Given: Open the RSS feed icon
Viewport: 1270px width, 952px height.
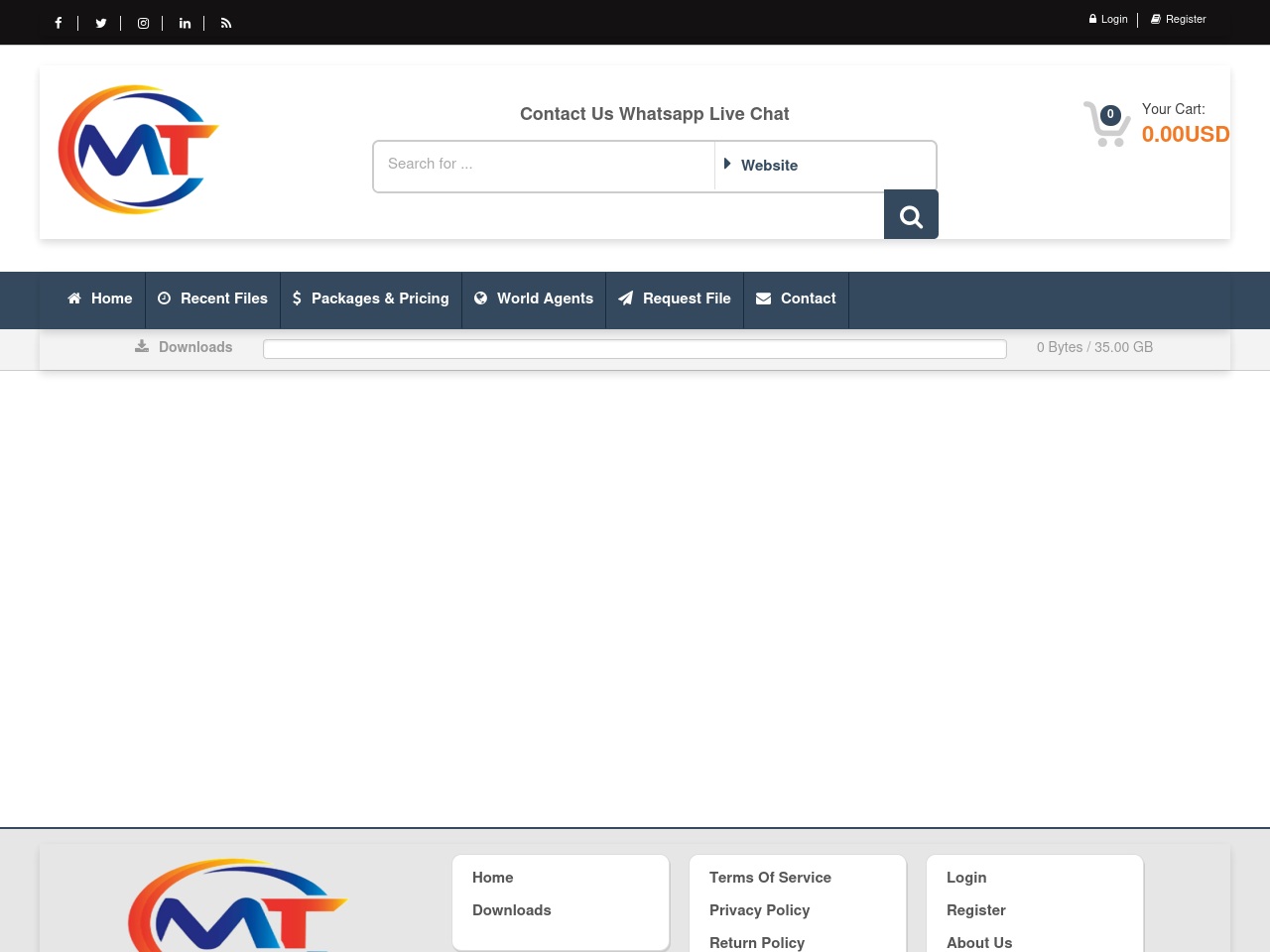Looking at the screenshot, I should pyautogui.click(x=226, y=23).
